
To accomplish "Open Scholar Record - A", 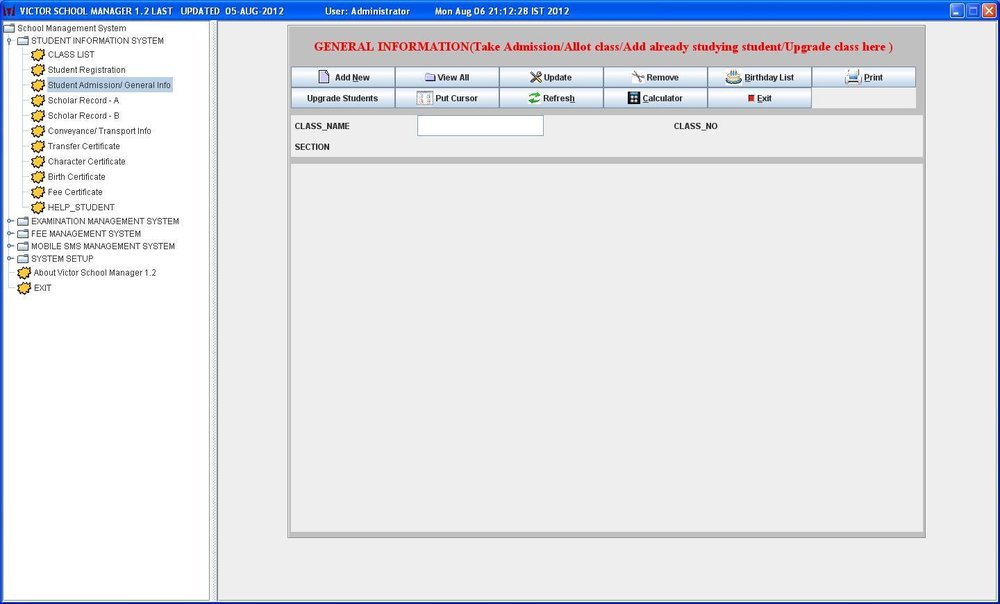I will (x=84, y=101).
